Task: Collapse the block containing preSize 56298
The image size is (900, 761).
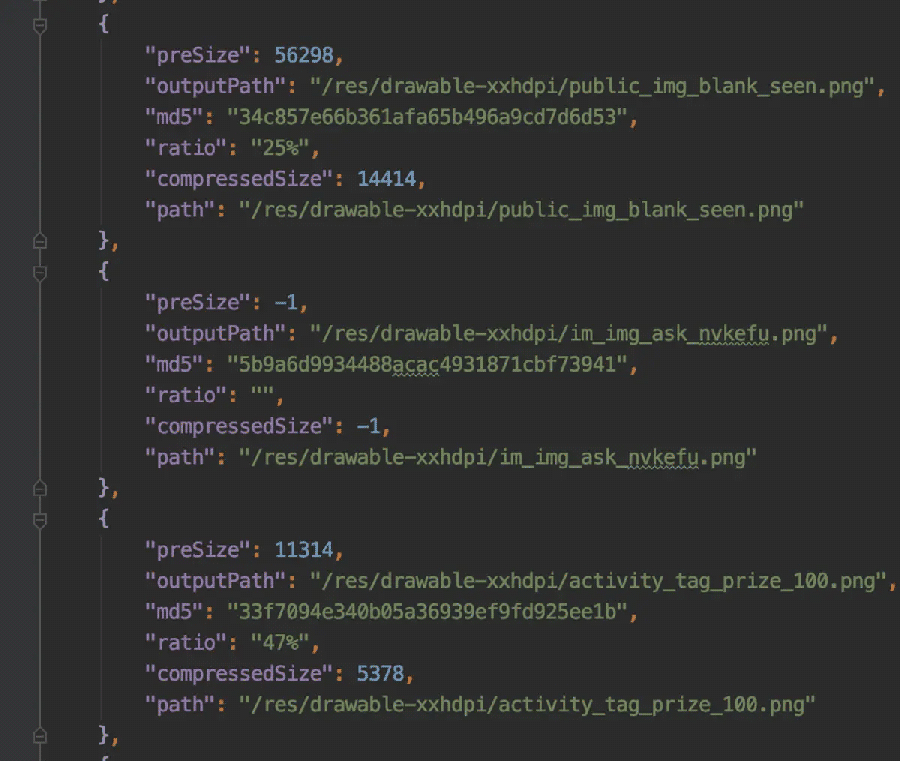Action: [40, 26]
